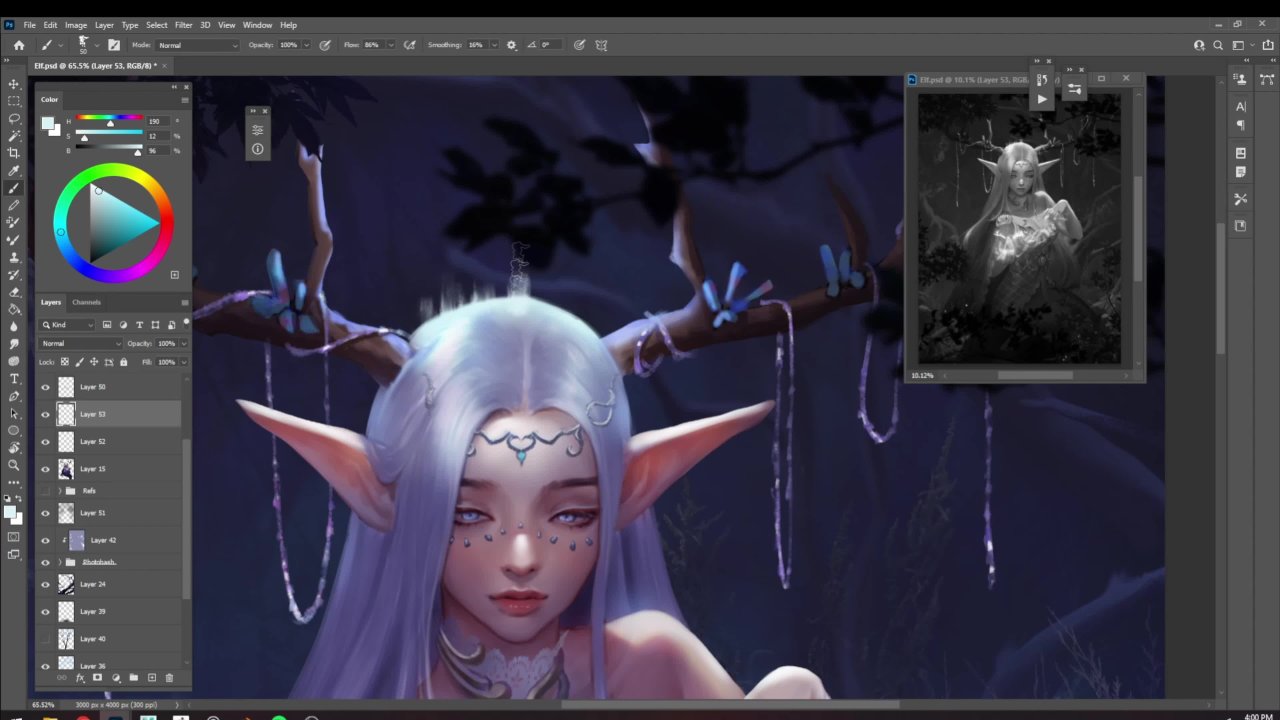Open the brush blending Mode dropdown
The width and height of the screenshot is (1280, 720).
coord(198,45)
